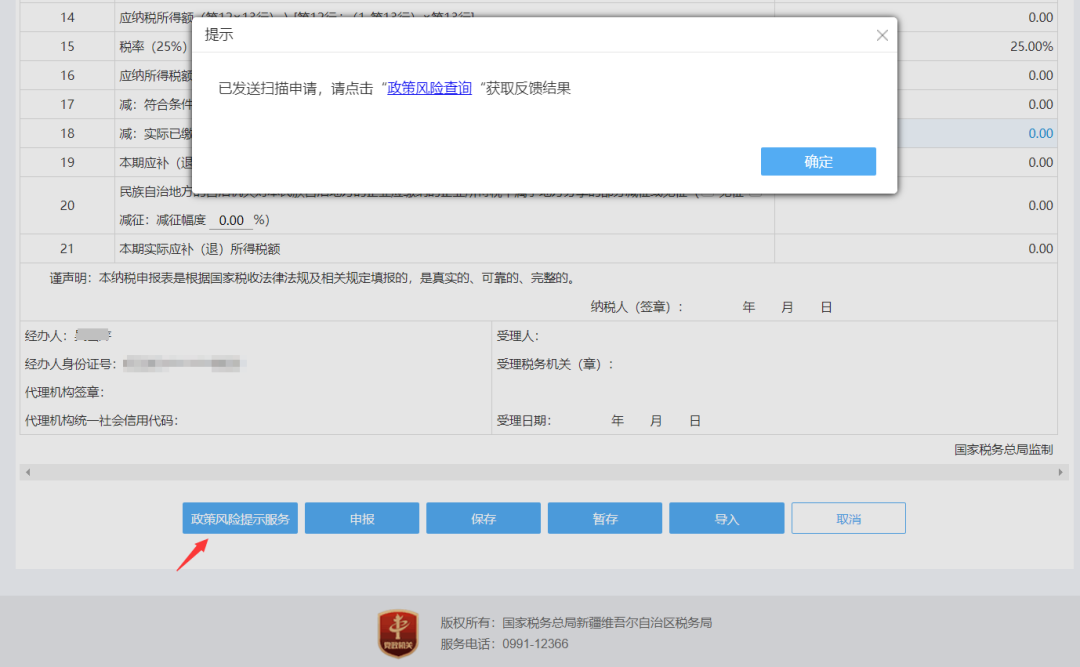
Task: Click the horizontal scrollbar track below the table
Action: [540, 471]
